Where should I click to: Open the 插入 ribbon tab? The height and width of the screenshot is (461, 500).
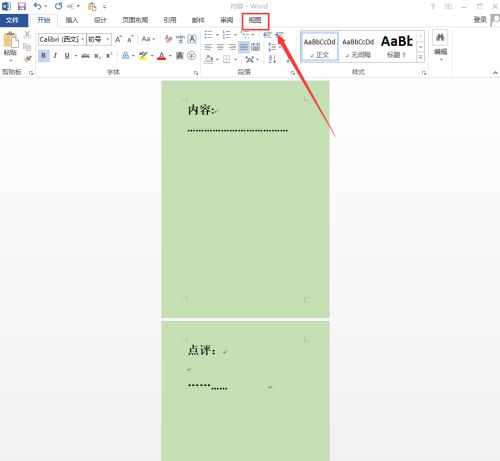72,20
